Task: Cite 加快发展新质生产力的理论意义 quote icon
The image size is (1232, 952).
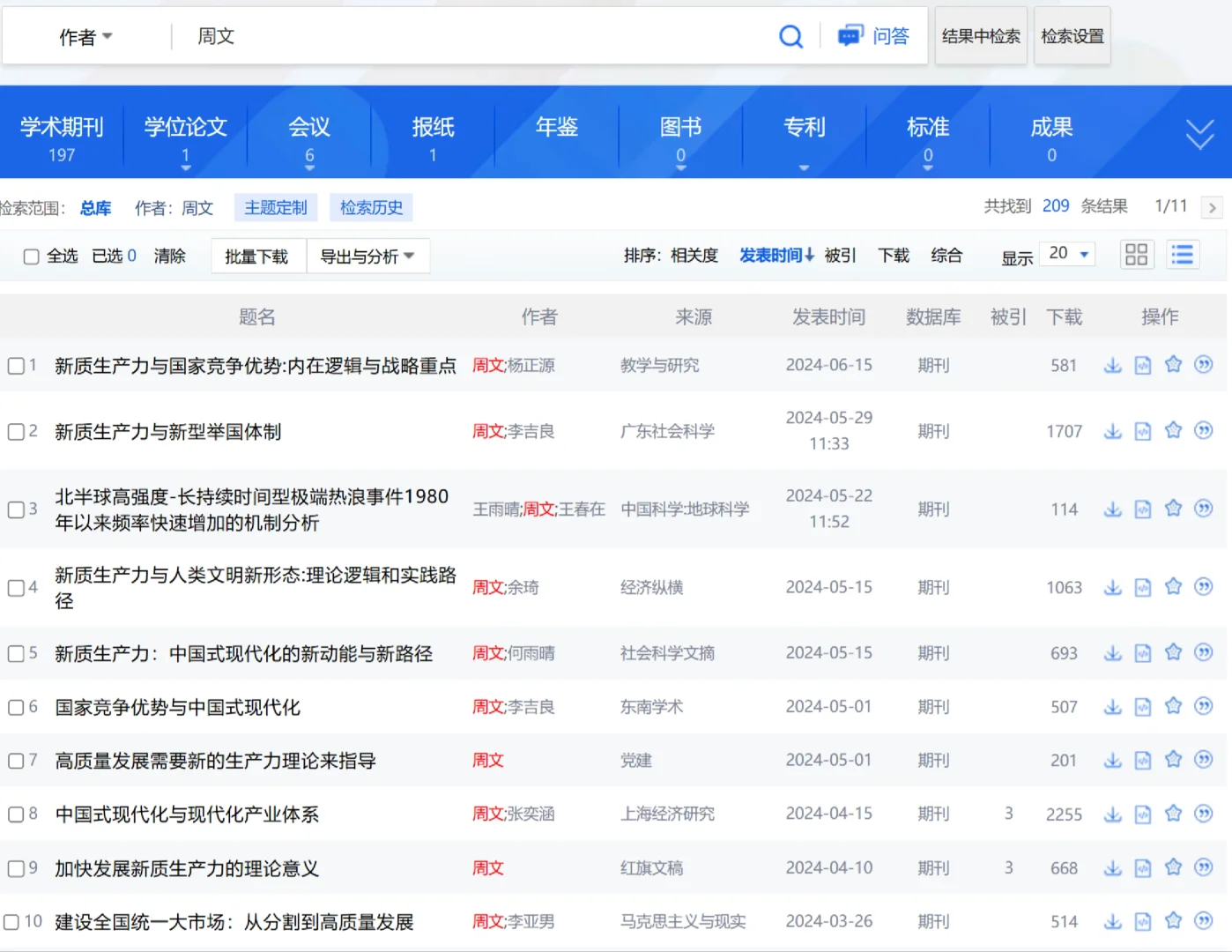Action: coord(1203,867)
